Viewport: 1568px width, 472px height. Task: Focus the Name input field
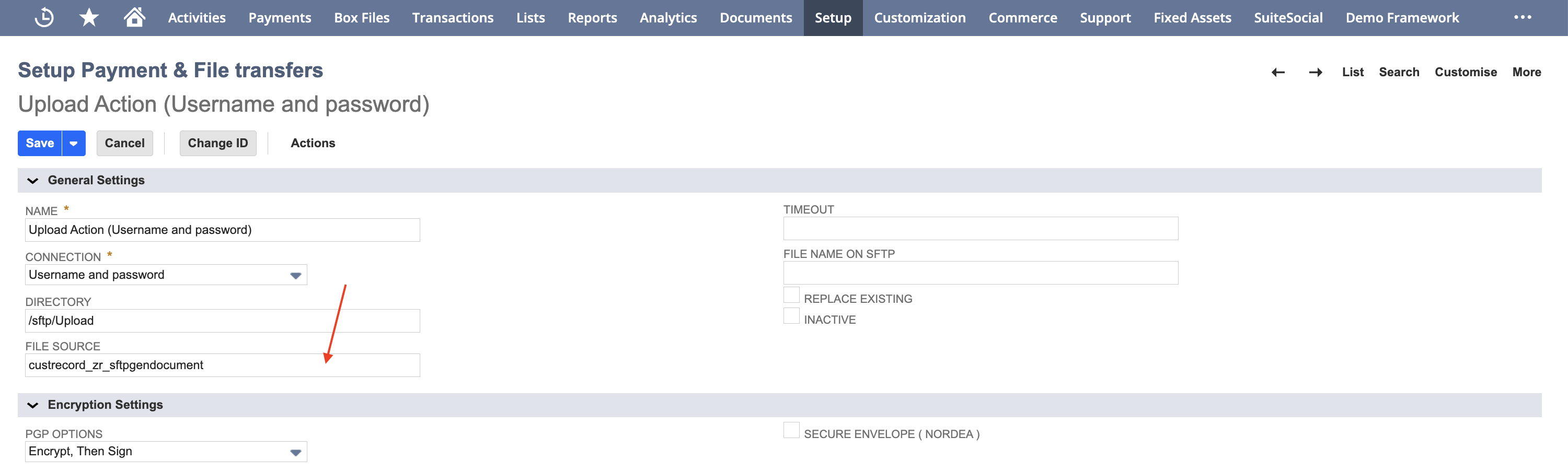pyautogui.click(x=222, y=230)
